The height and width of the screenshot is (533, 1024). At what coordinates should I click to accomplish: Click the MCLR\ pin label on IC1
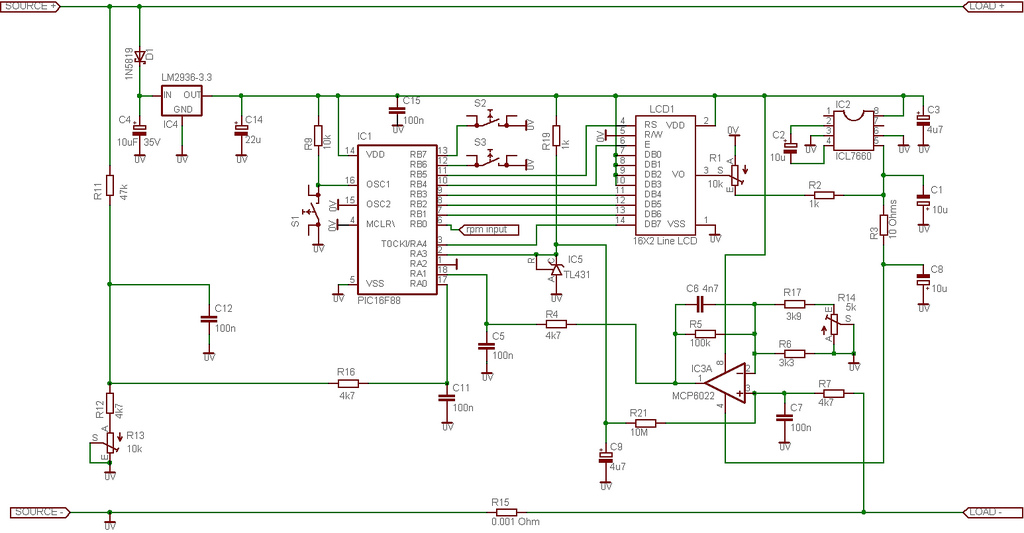(380, 223)
